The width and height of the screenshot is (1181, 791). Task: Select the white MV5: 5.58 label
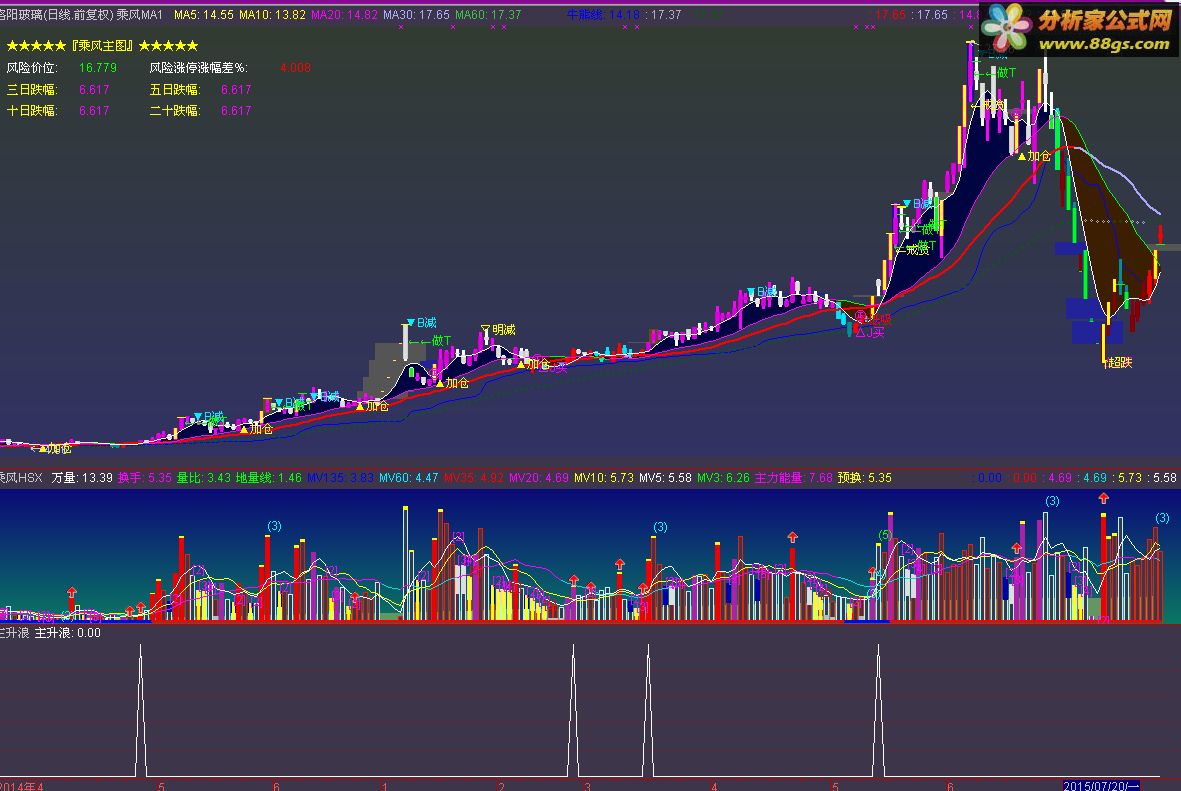coord(665,478)
